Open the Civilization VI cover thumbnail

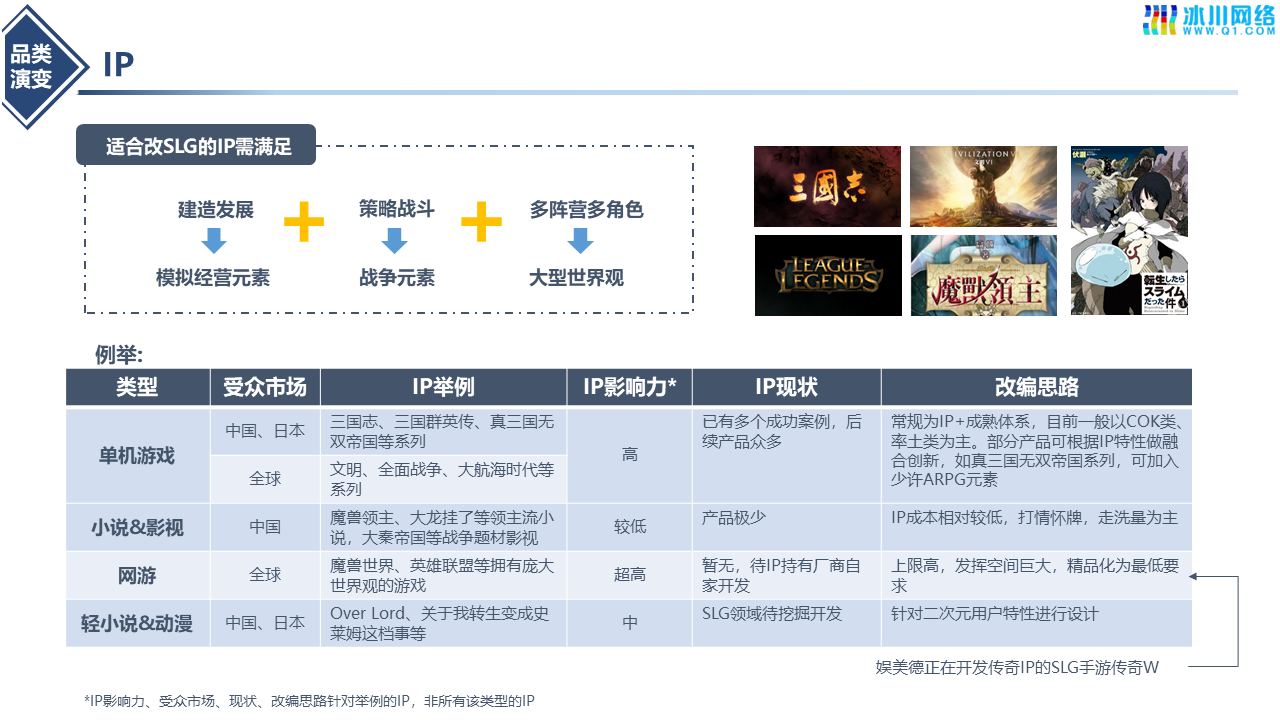pyautogui.click(x=983, y=187)
